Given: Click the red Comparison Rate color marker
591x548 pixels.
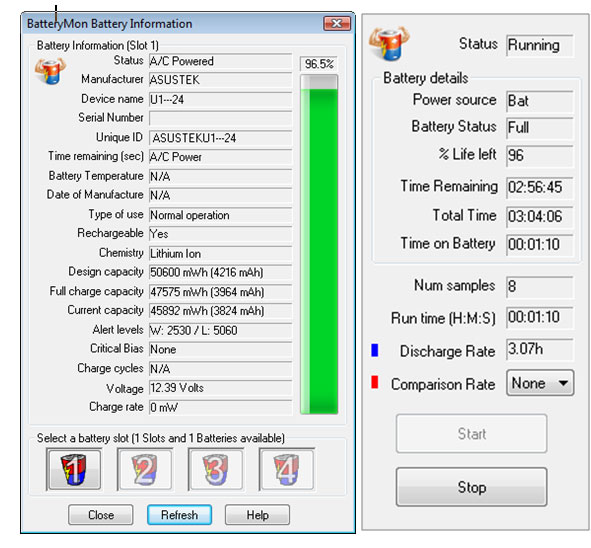Looking at the screenshot, I should 375,382.
